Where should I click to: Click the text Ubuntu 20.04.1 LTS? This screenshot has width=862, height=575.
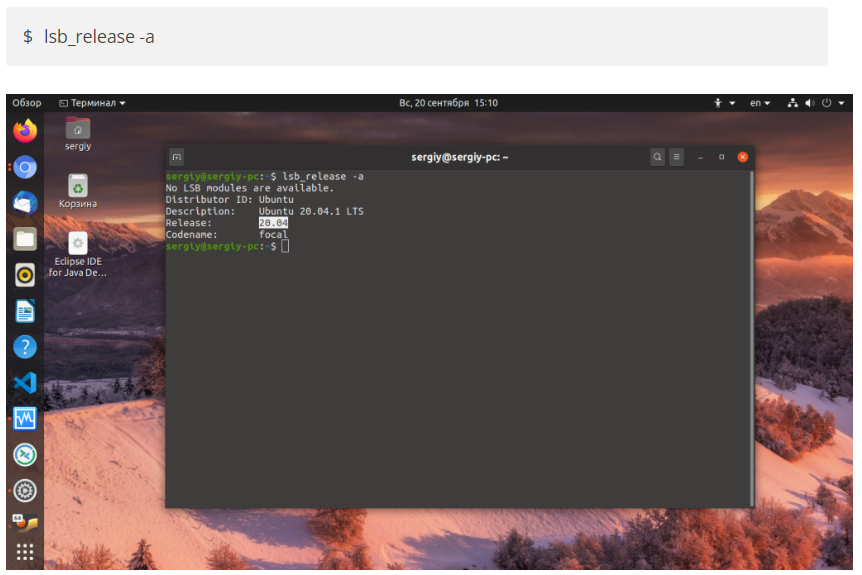click(x=311, y=211)
